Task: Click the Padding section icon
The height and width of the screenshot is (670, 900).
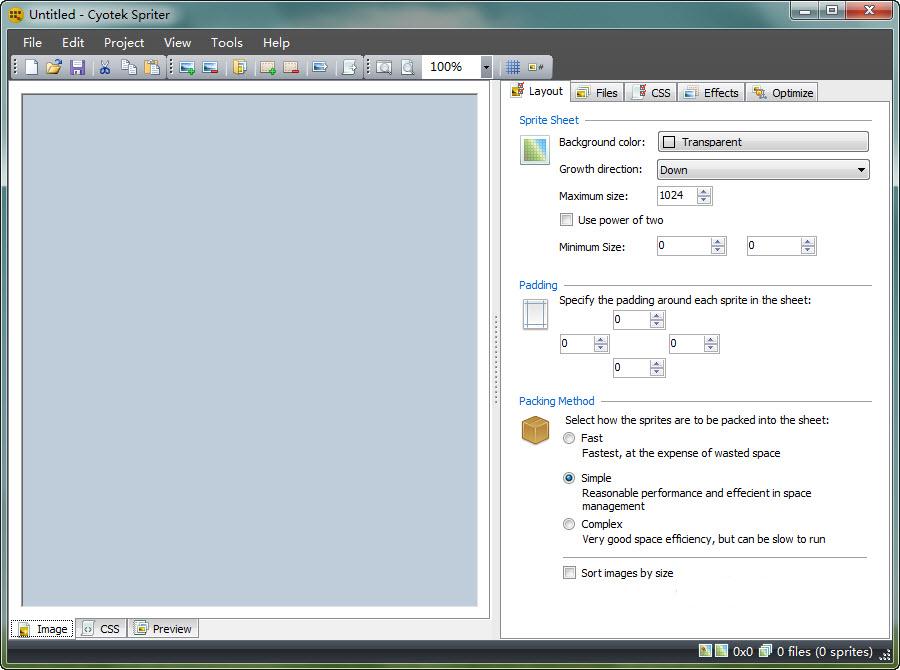Action: pos(535,315)
